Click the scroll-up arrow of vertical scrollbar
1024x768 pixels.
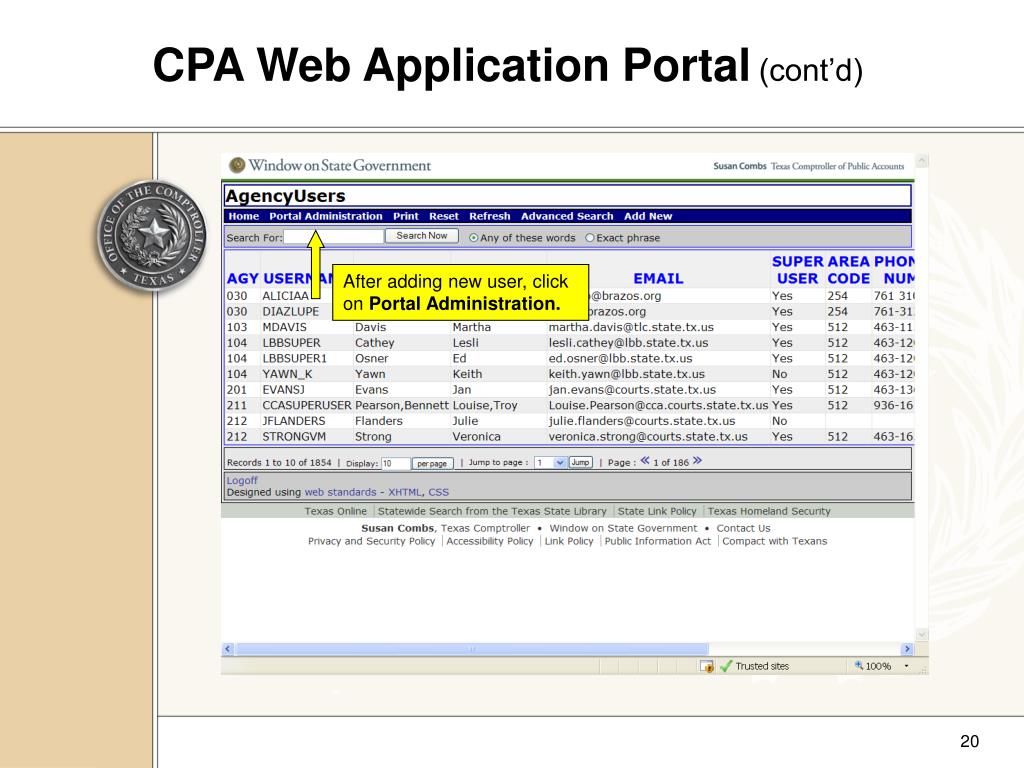[922, 160]
